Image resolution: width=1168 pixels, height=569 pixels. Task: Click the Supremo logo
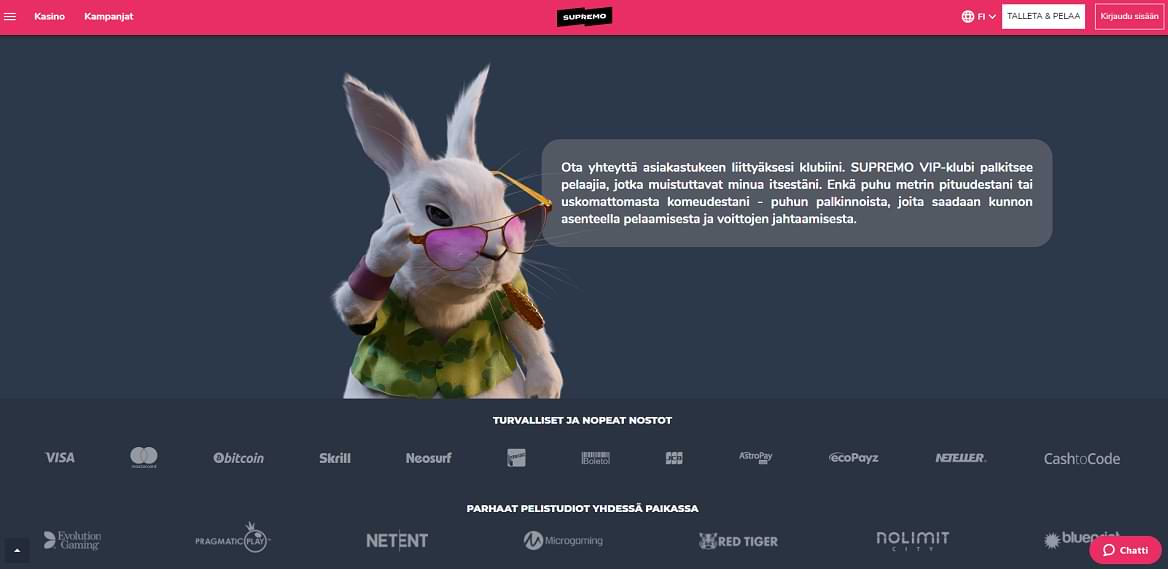pos(584,16)
